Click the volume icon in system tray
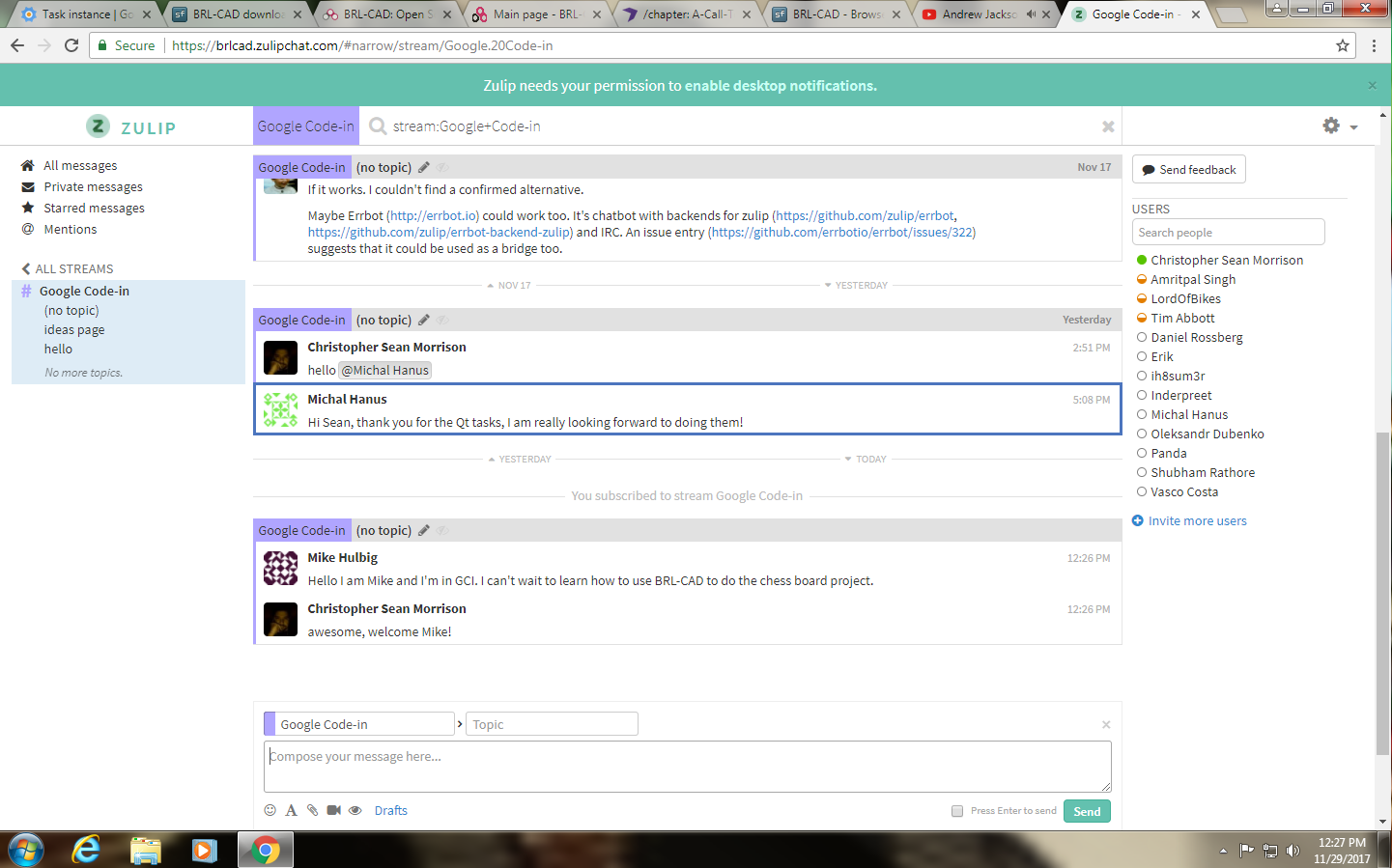This screenshot has width=1392, height=868. pos(1293,851)
